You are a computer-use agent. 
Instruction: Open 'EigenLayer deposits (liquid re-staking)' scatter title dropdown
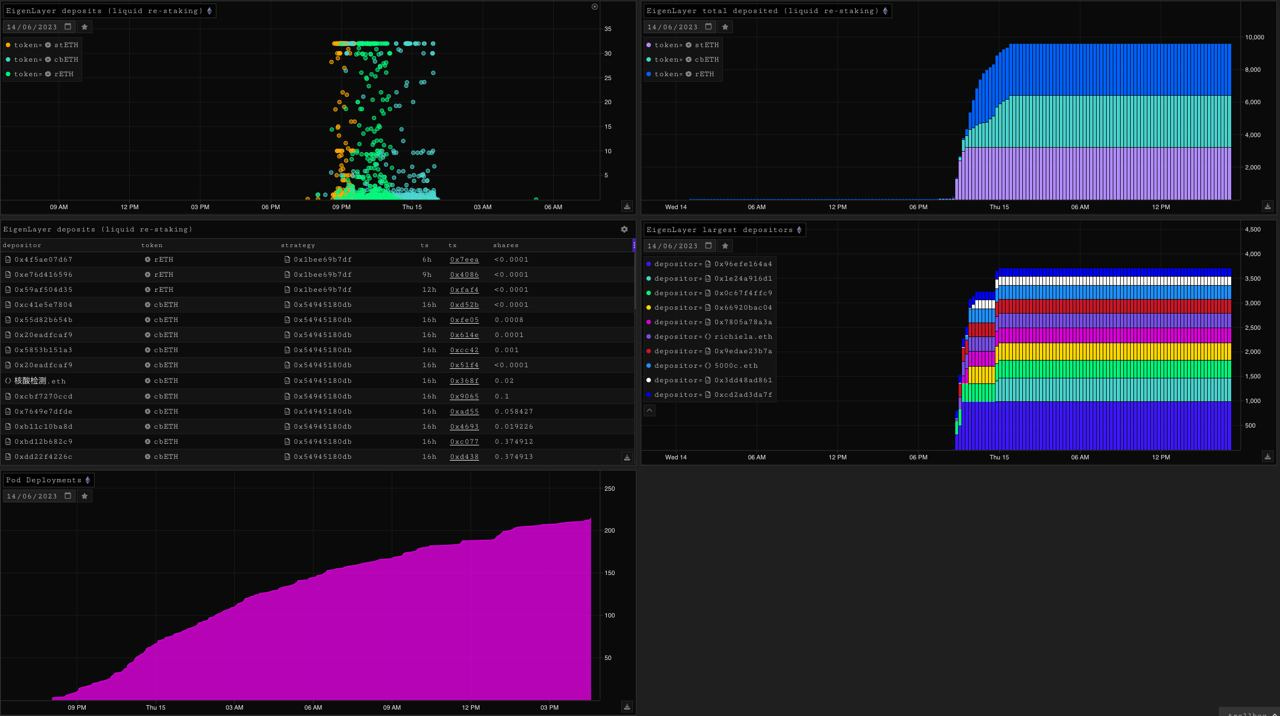pos(108,11)
